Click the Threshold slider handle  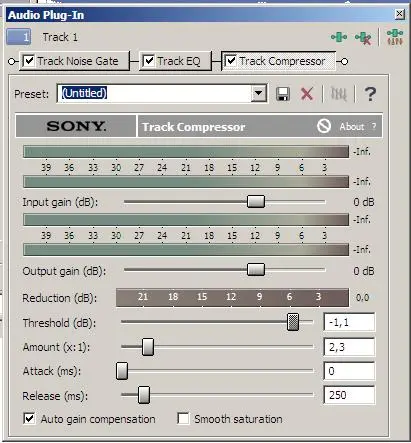point(293,322)
